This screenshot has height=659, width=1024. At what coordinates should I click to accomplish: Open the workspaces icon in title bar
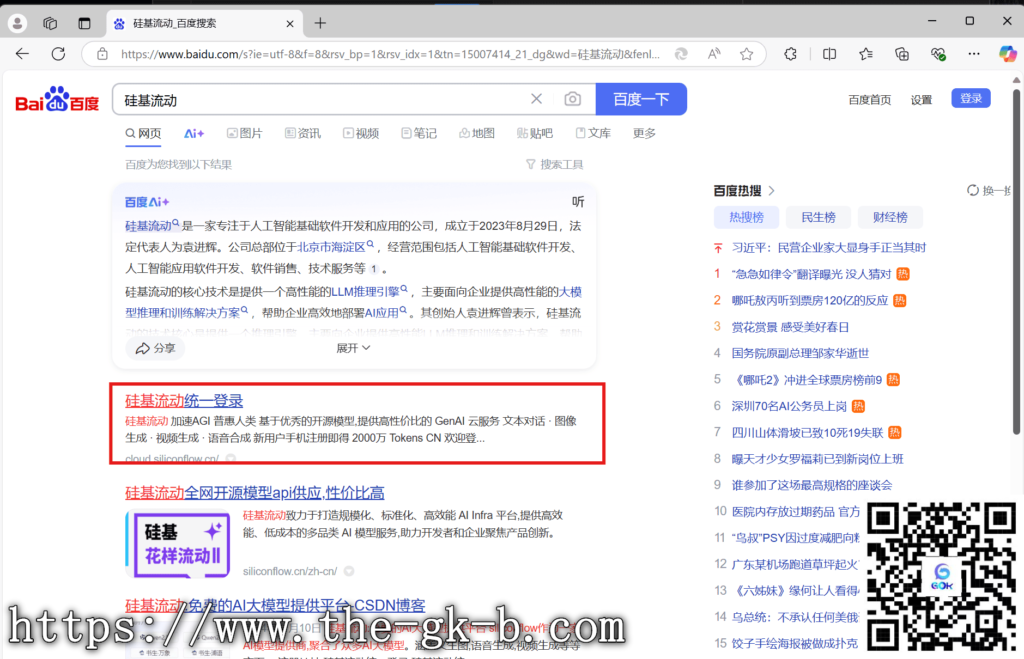pyautogui.click(x=50, y=24)
